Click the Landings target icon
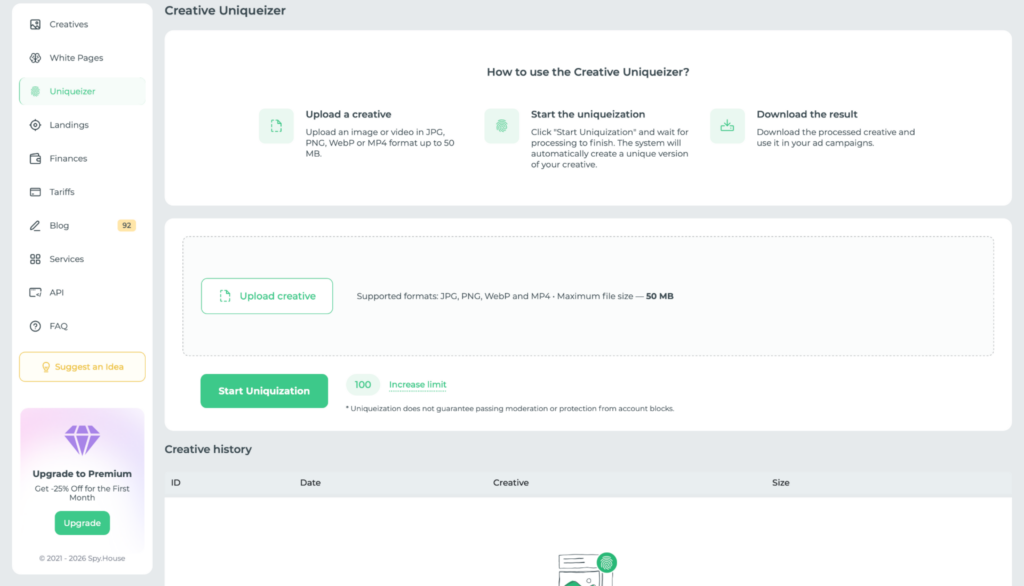The image size is (1024, 586). coord(35,125)
